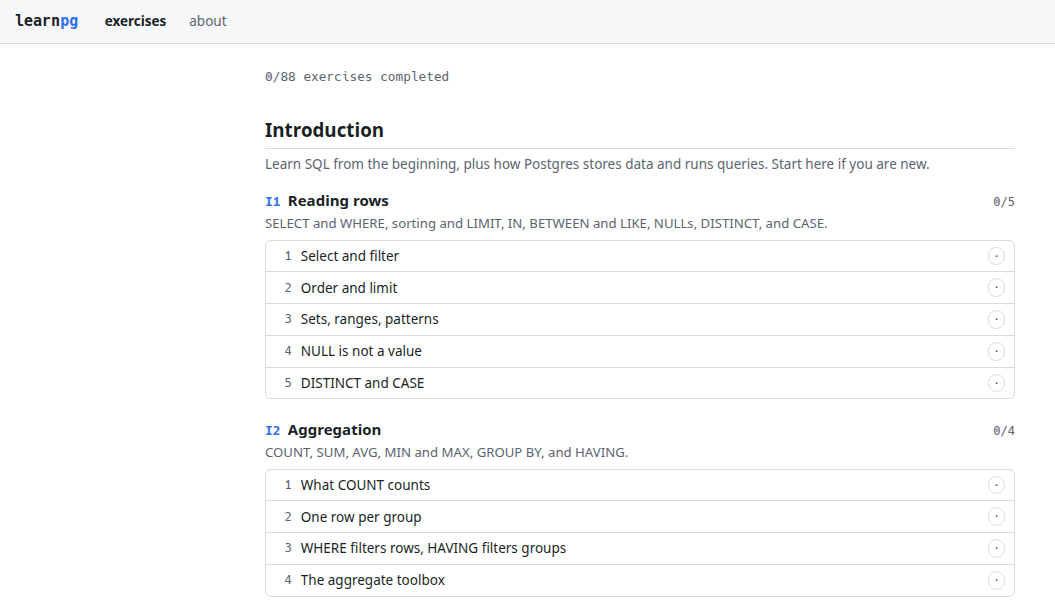Click the 'Reading rows' section heading
Viewport: 1055px width, 615px height.
tap(338, 201)
